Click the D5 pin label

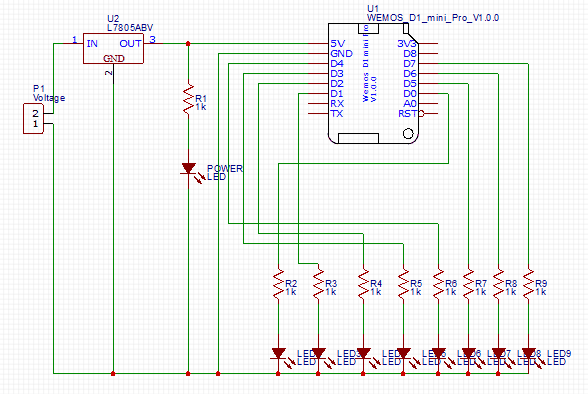pyautogui.click(x=410, y=84)
